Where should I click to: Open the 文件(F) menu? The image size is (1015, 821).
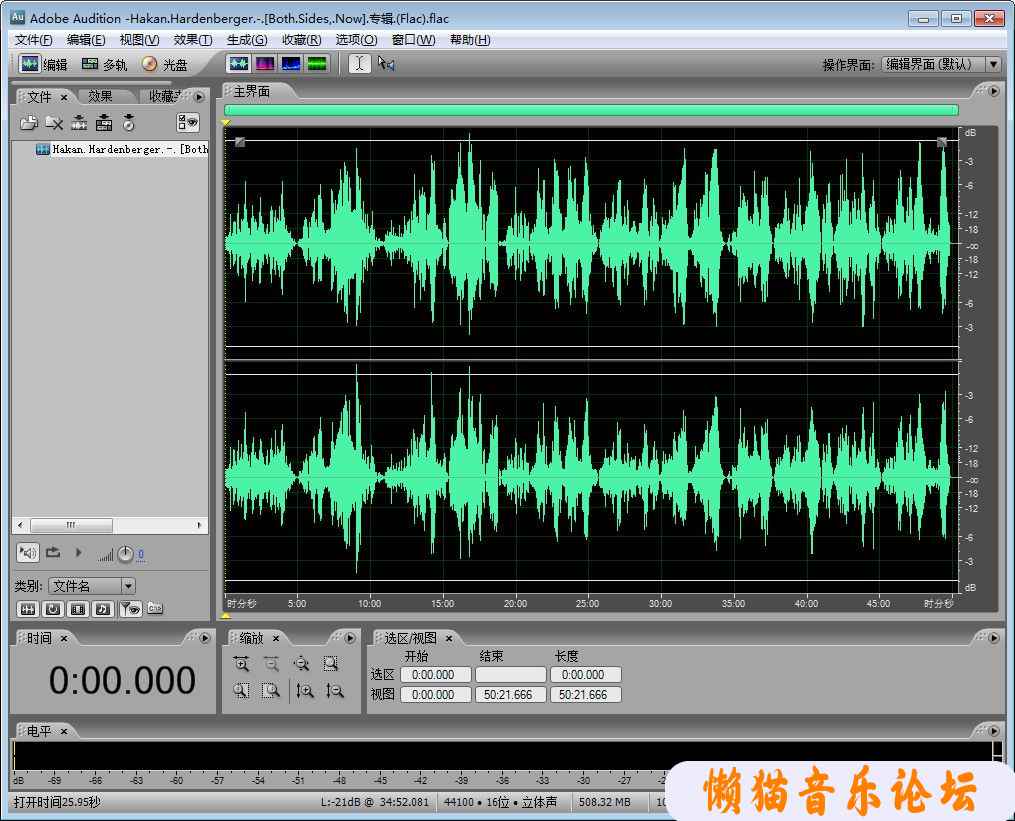pos(34,40)
